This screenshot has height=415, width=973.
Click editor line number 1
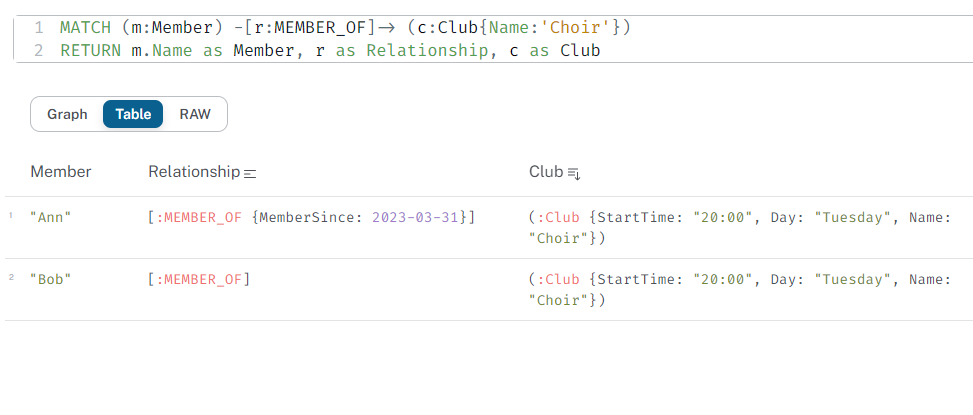coord(39,27)
